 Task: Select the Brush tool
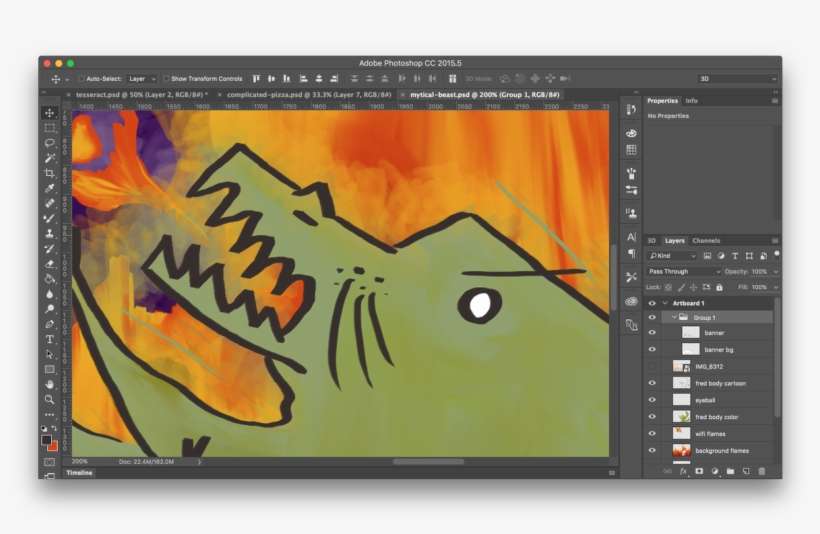click(x=49, y=218)
